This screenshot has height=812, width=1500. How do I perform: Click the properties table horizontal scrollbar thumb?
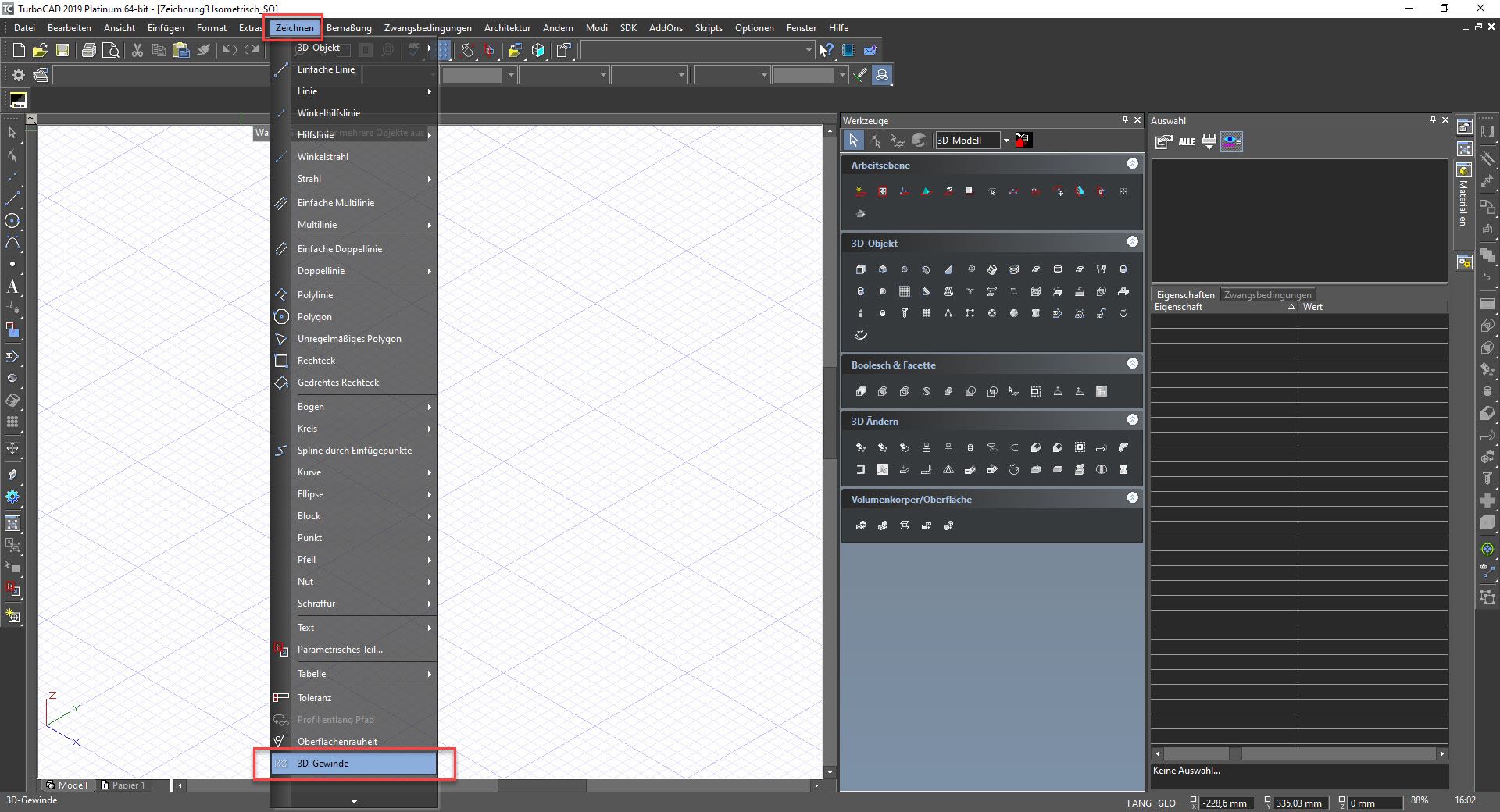1235,754
